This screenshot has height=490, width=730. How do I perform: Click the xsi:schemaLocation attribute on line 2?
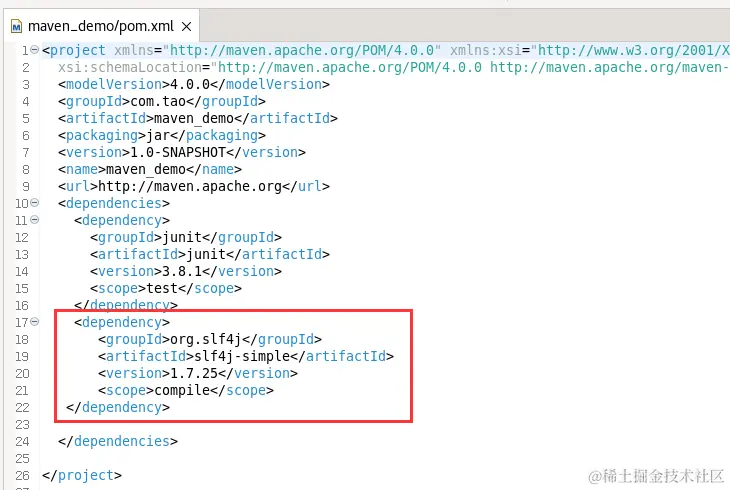coord(130,67)
